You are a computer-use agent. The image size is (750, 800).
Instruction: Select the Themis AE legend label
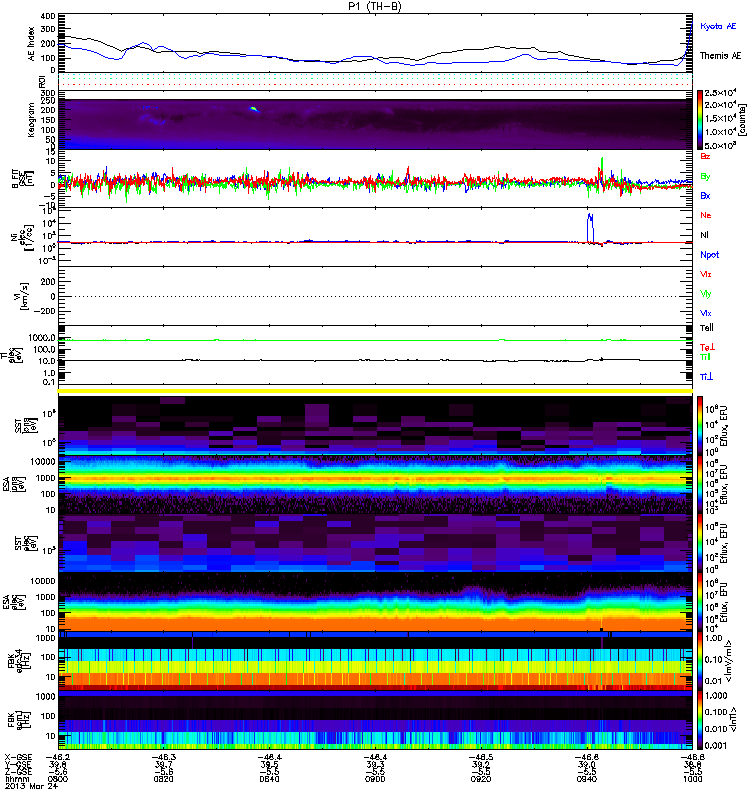[720, 56]
